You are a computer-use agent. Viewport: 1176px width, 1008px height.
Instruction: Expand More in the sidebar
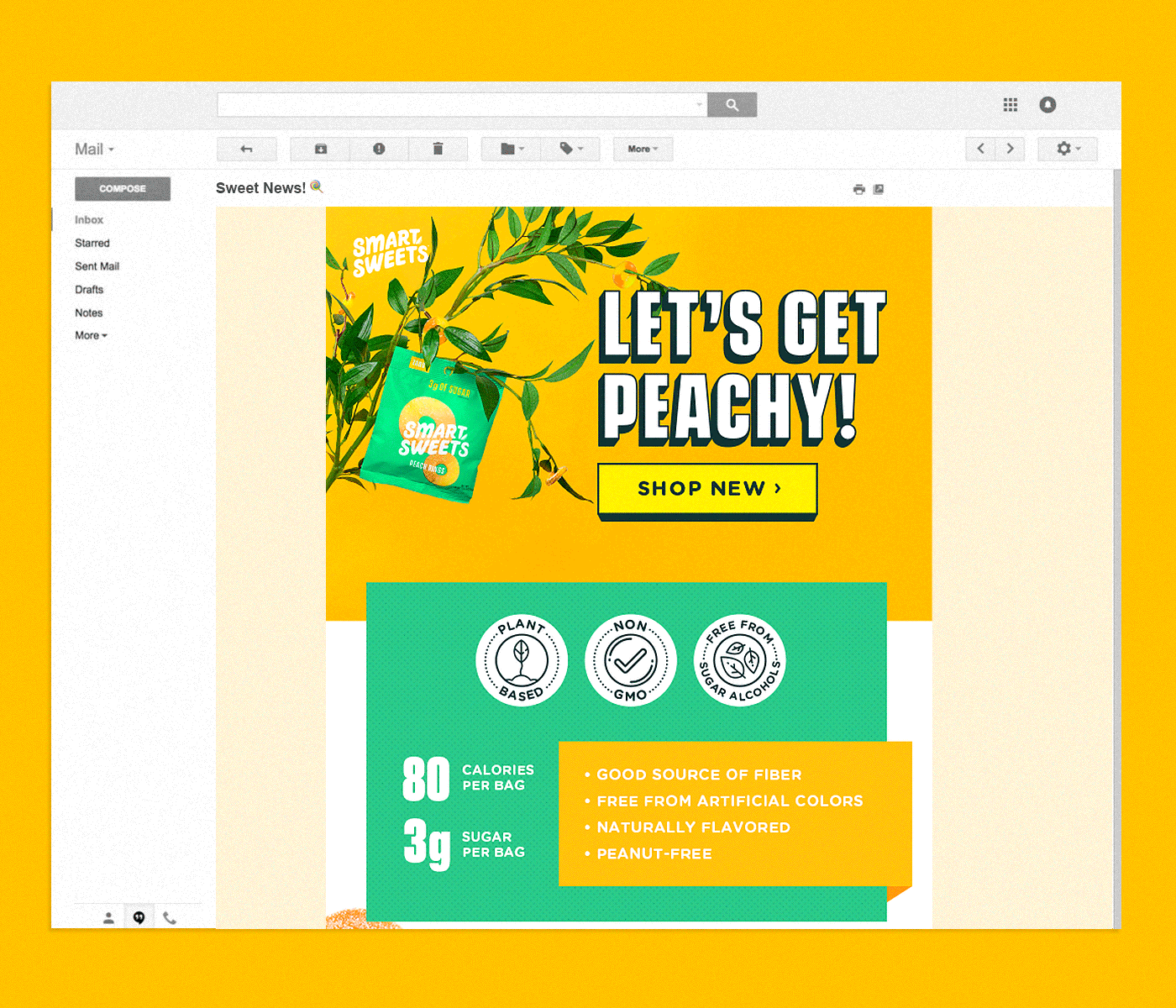91,336
